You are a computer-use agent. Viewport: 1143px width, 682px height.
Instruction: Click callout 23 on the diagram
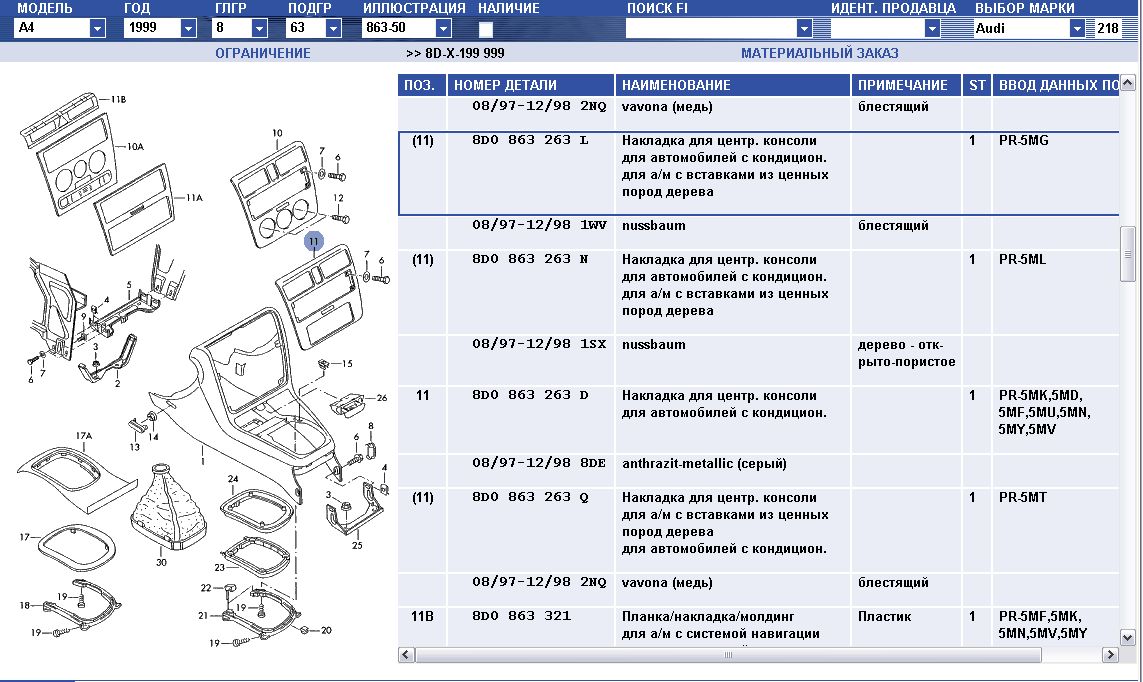pyautogui.click(x=219, y=567)
